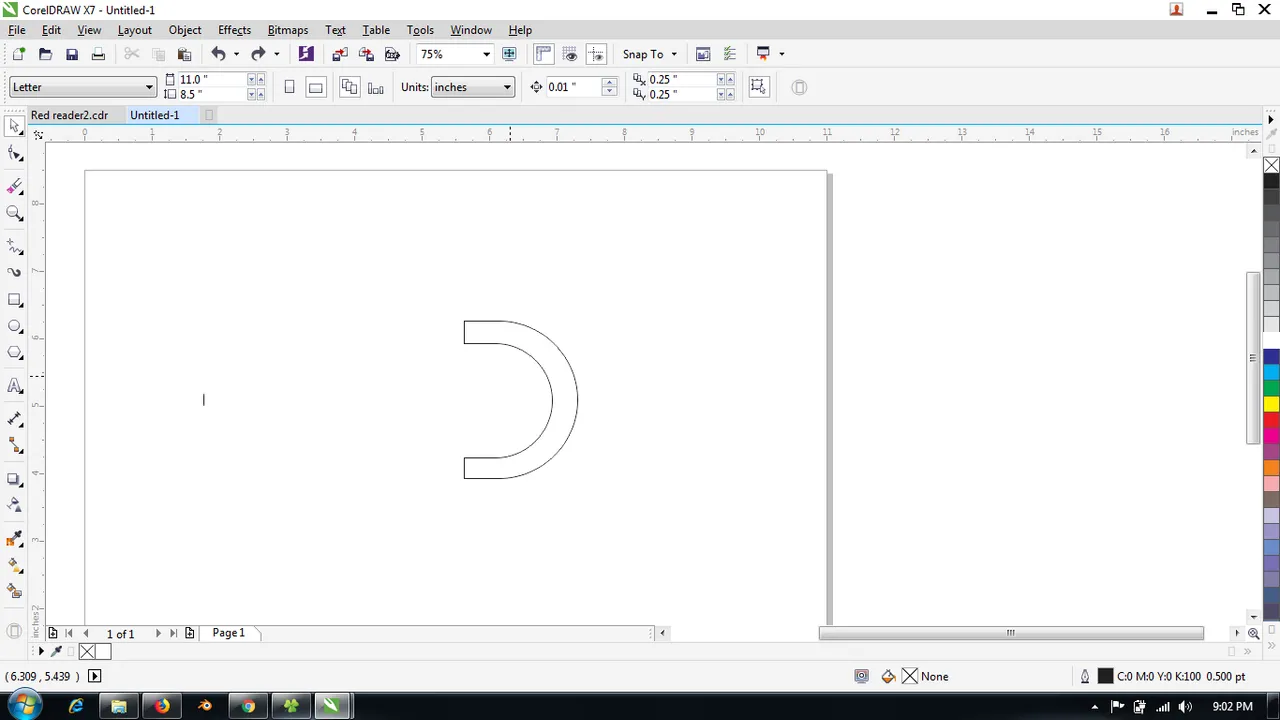Open the Effects menu
1280x720 pixels.
234,30
